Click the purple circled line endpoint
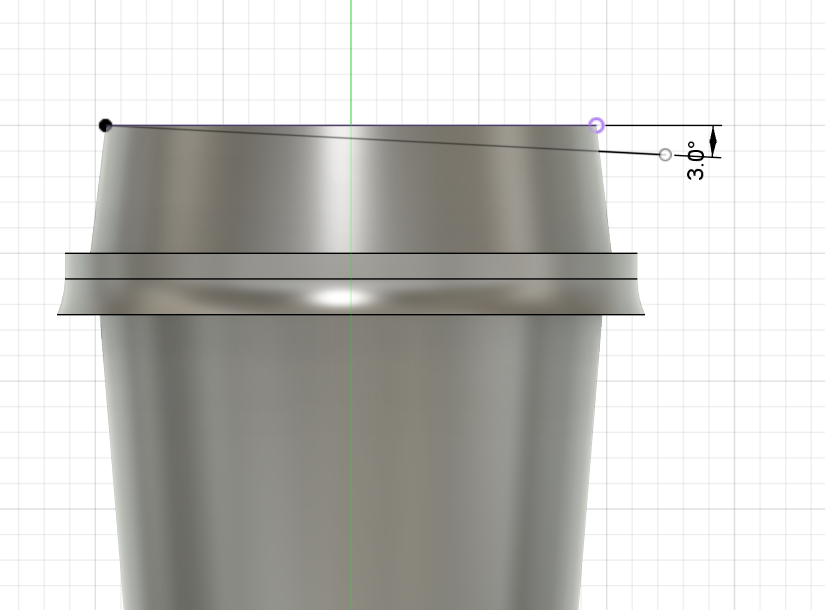825x610 pixels. coord(596,125)
